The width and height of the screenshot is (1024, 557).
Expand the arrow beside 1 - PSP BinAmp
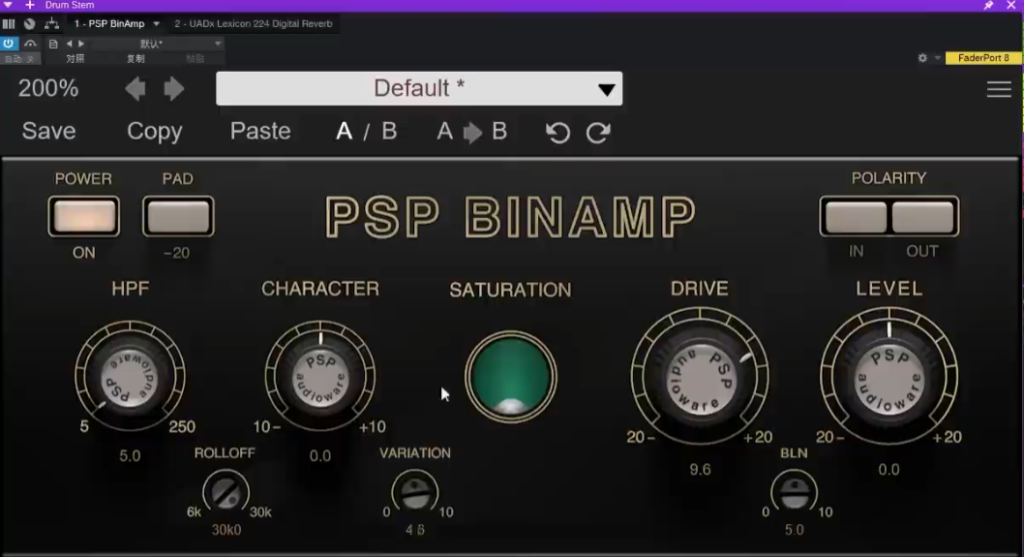[156, 24]
